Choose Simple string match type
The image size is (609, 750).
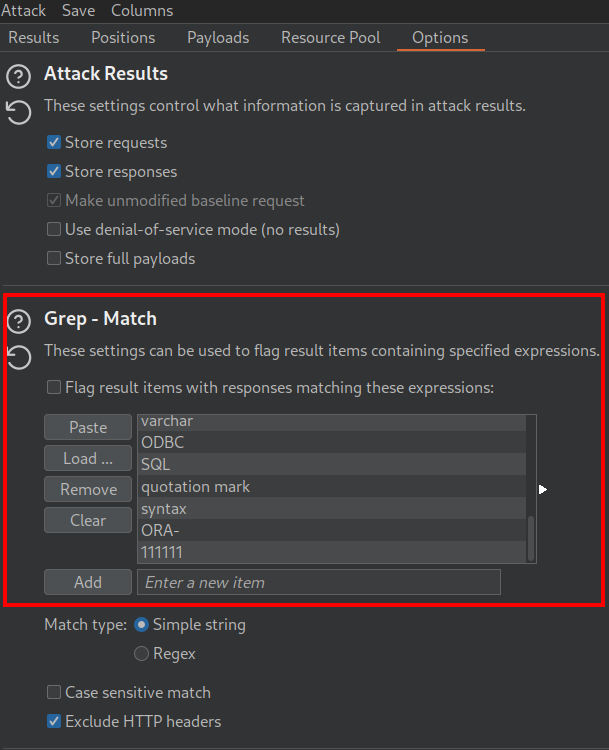click(x=141, y=625)
